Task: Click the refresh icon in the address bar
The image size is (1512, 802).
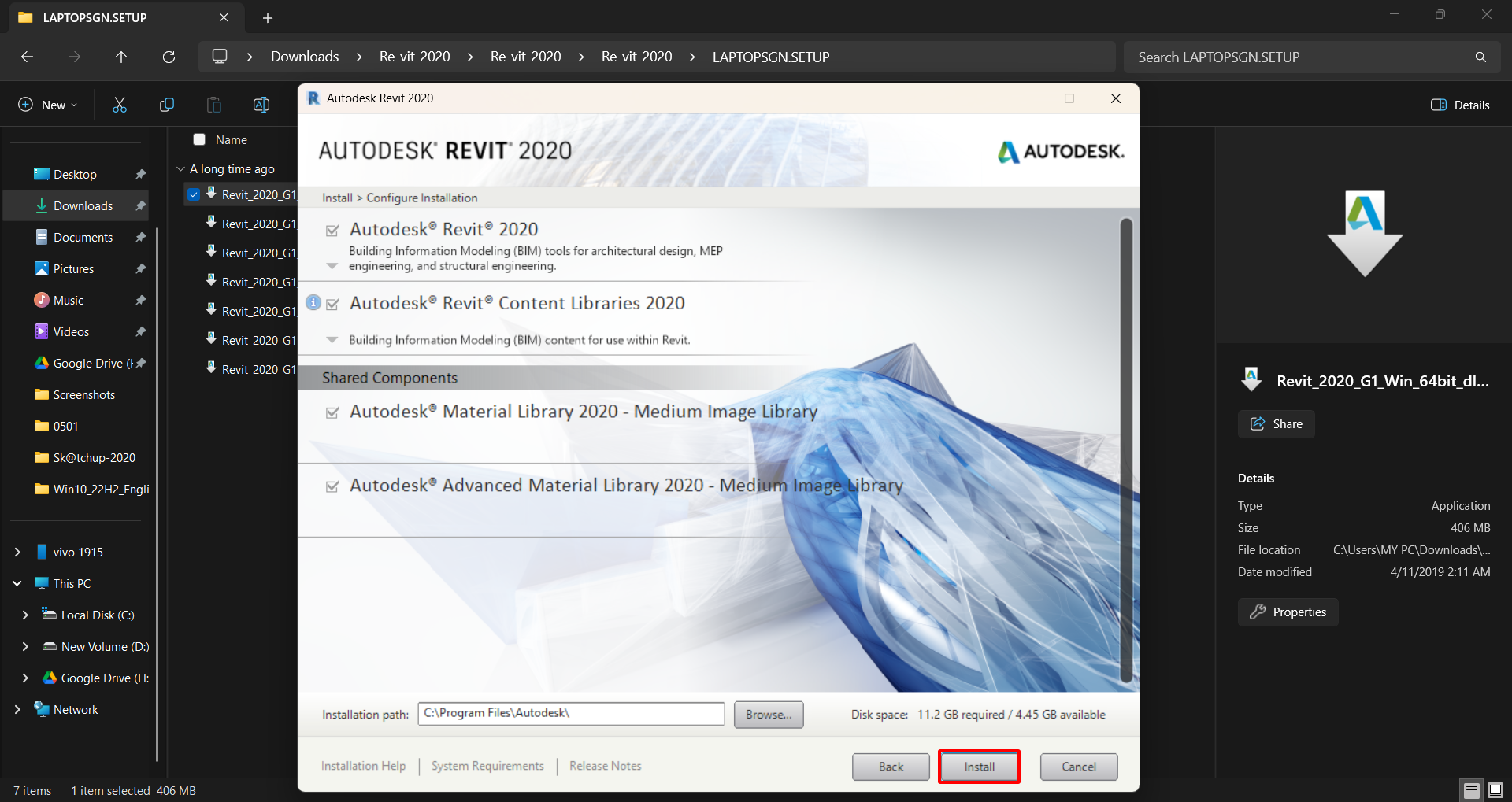Action: point(168,57)
